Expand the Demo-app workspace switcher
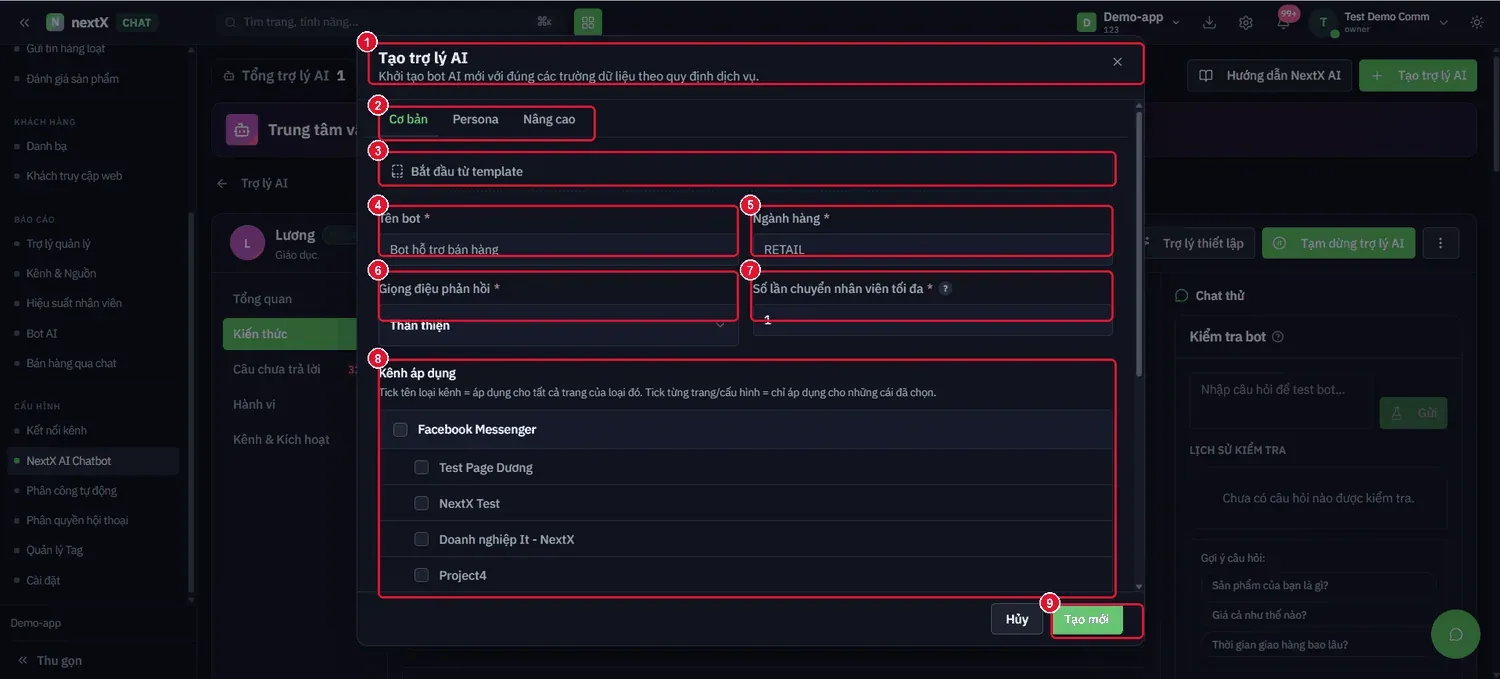Screen dimensions: 1500x679 pyautogui.click(x=1176, y=22)
